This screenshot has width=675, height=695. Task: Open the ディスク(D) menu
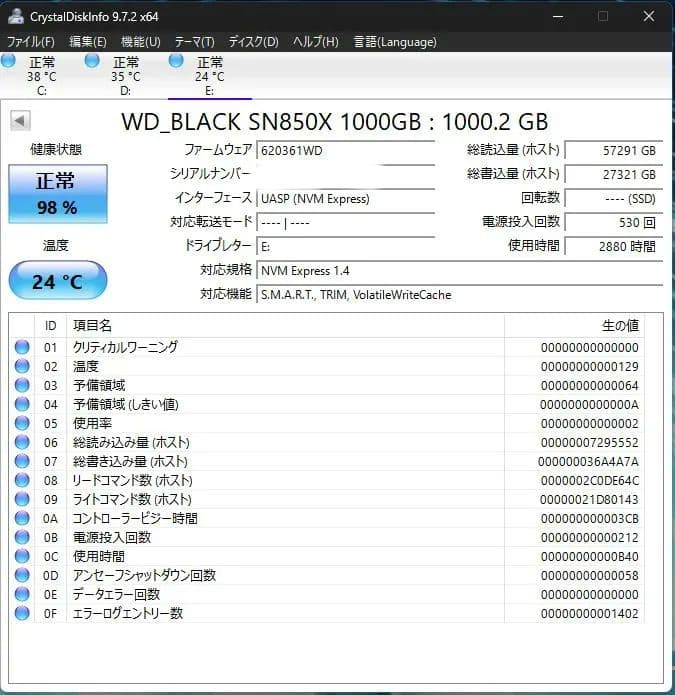click(x=253, y=42)
